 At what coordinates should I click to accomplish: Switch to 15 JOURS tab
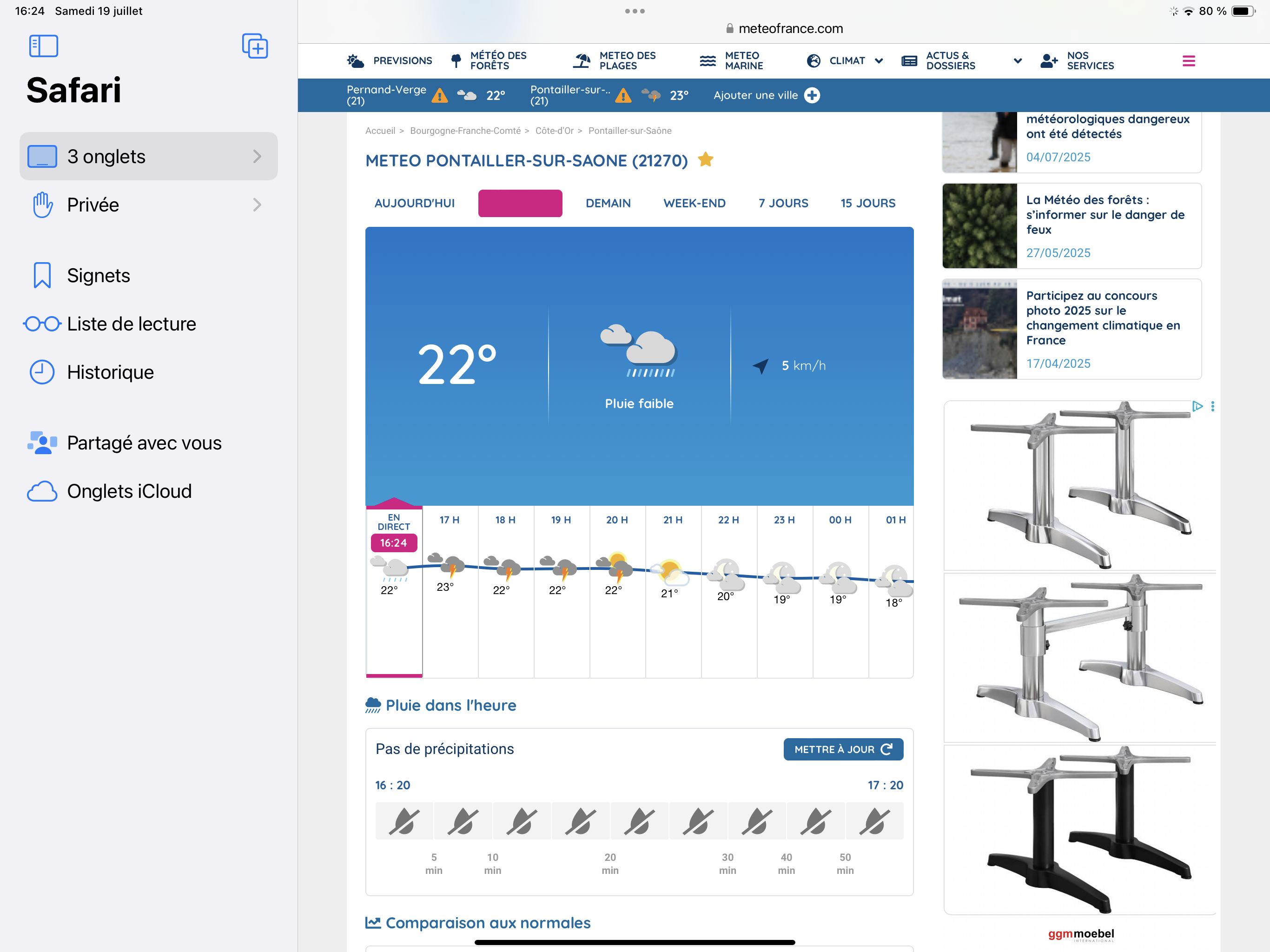(x=867, y=203)
